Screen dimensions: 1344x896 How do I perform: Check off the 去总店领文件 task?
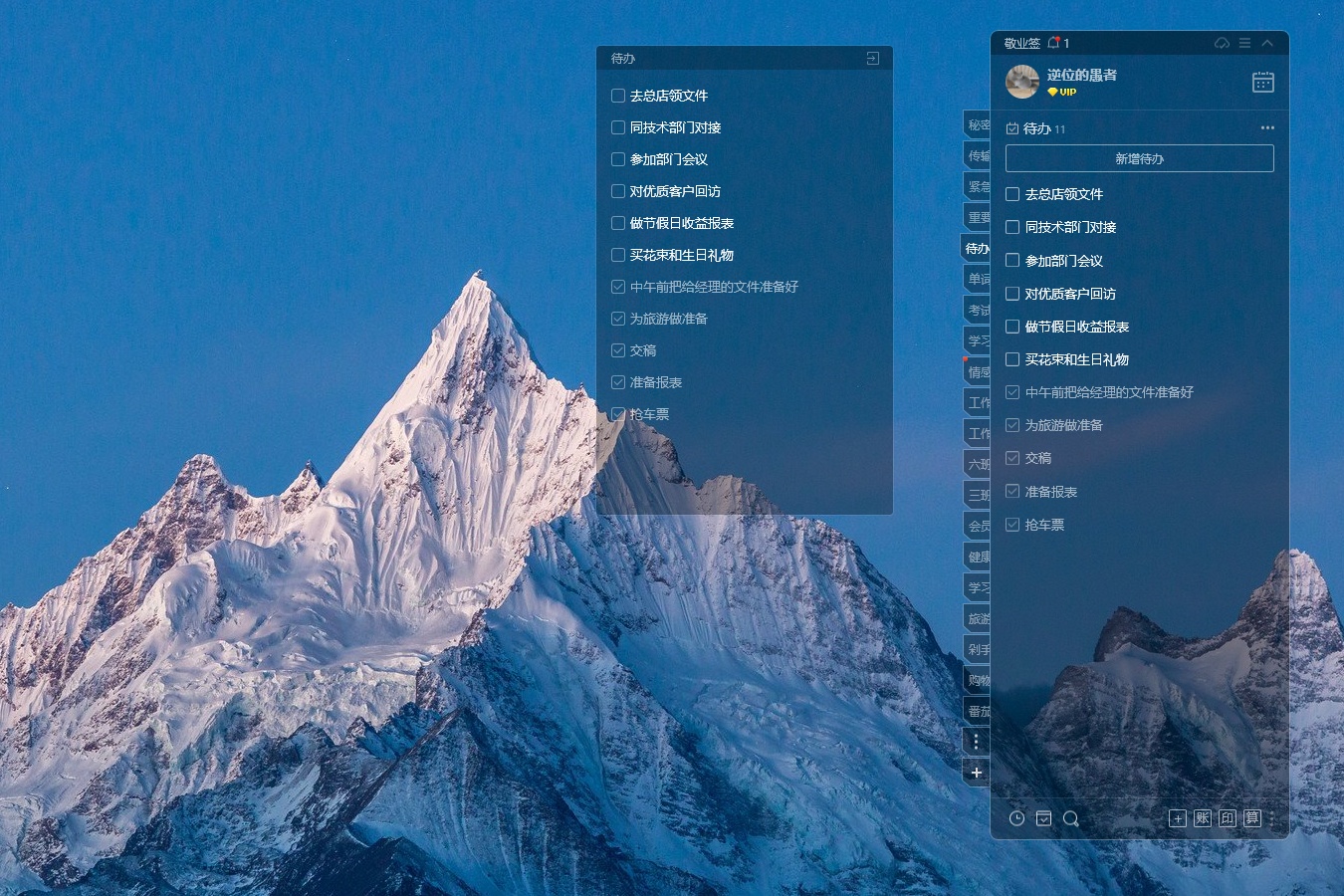(1012, 193)
